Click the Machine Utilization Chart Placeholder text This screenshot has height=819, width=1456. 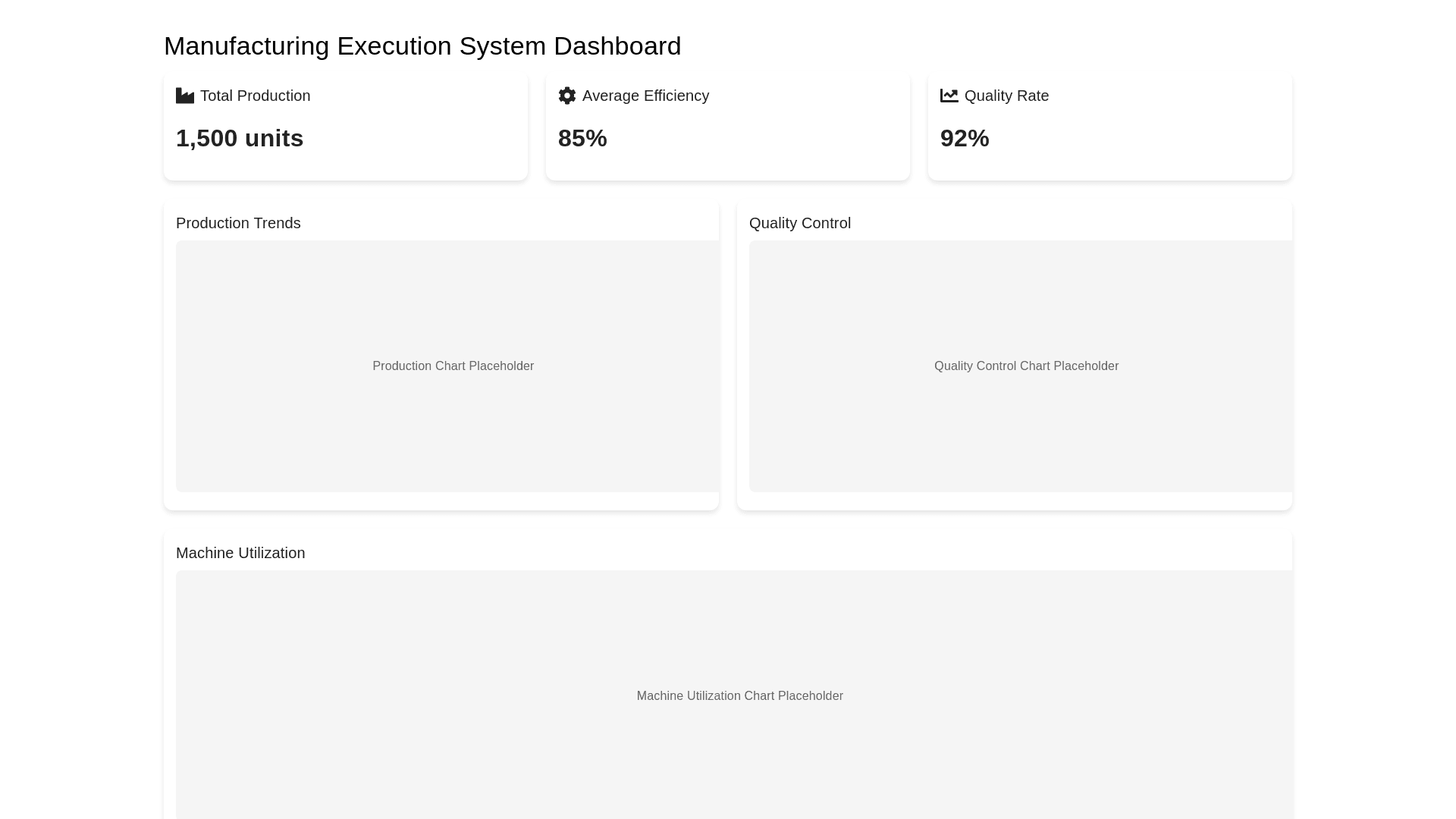[739, 696]
